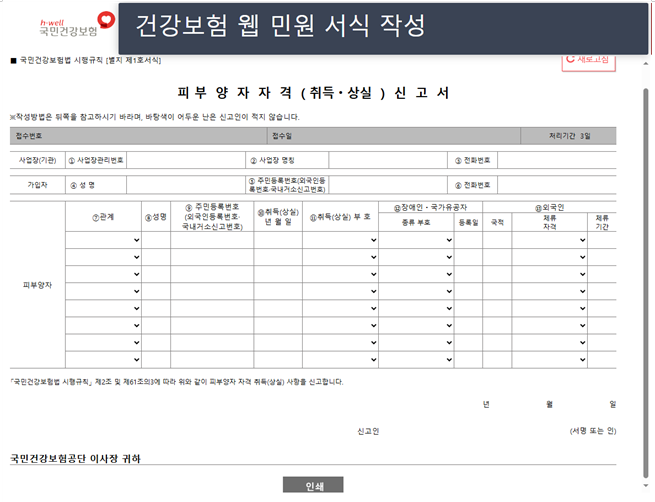Click the 새로고침 refresh button
Image resolution: width=655 pixels, height=502 pixels.
point(588,61)
